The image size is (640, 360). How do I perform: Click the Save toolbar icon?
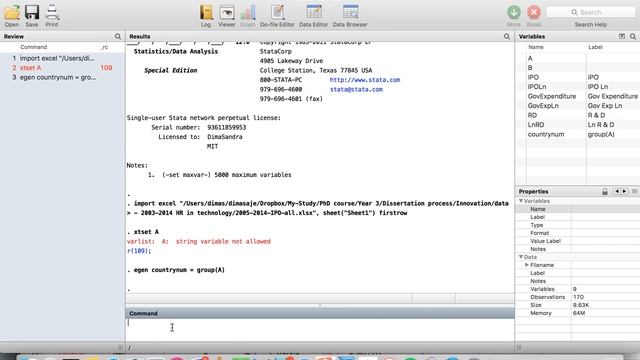click(x=32, y=13)
